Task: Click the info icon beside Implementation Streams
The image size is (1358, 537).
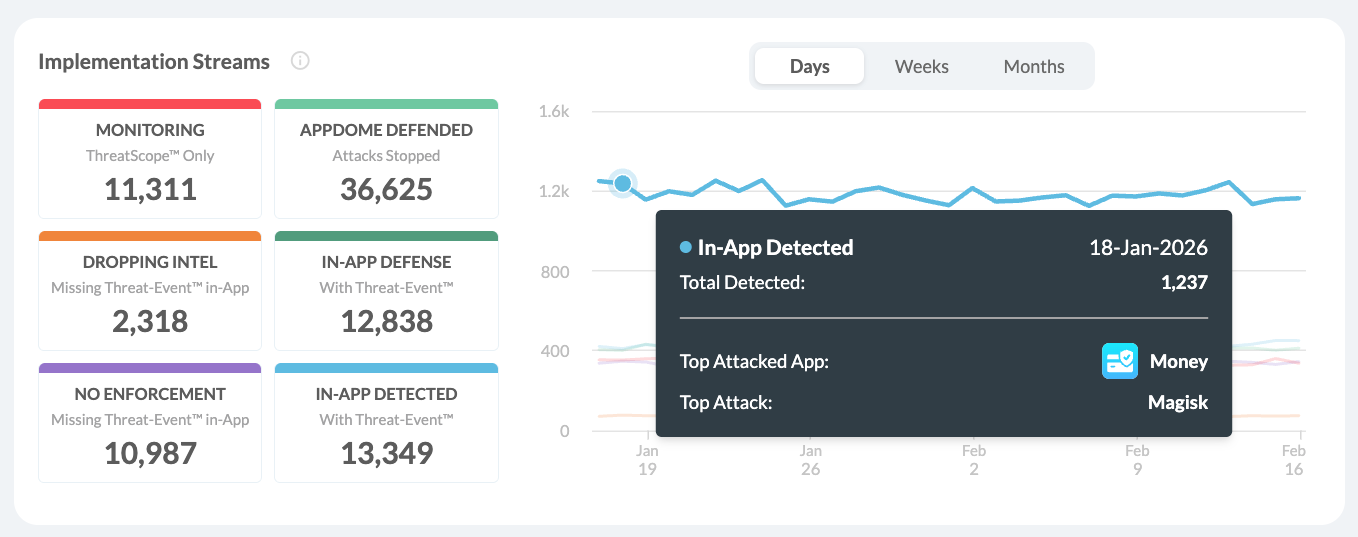Action: (300, 61)
